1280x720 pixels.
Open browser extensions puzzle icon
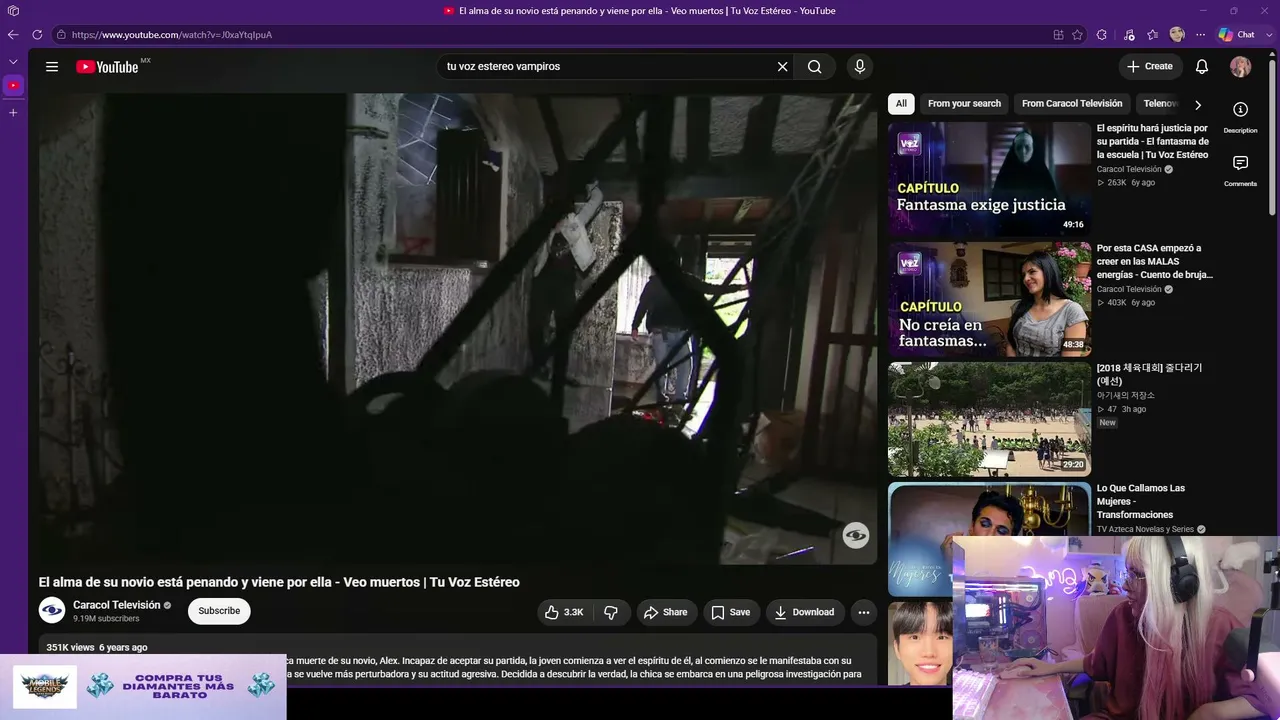pyautogui.click(x=1102, y=35)
